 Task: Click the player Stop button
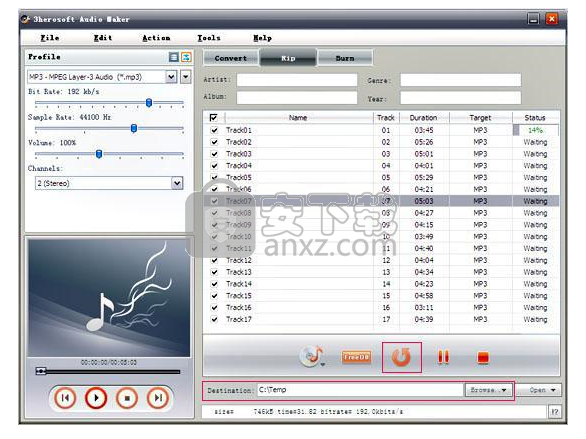pyautogui.click(x=127, y=398)
